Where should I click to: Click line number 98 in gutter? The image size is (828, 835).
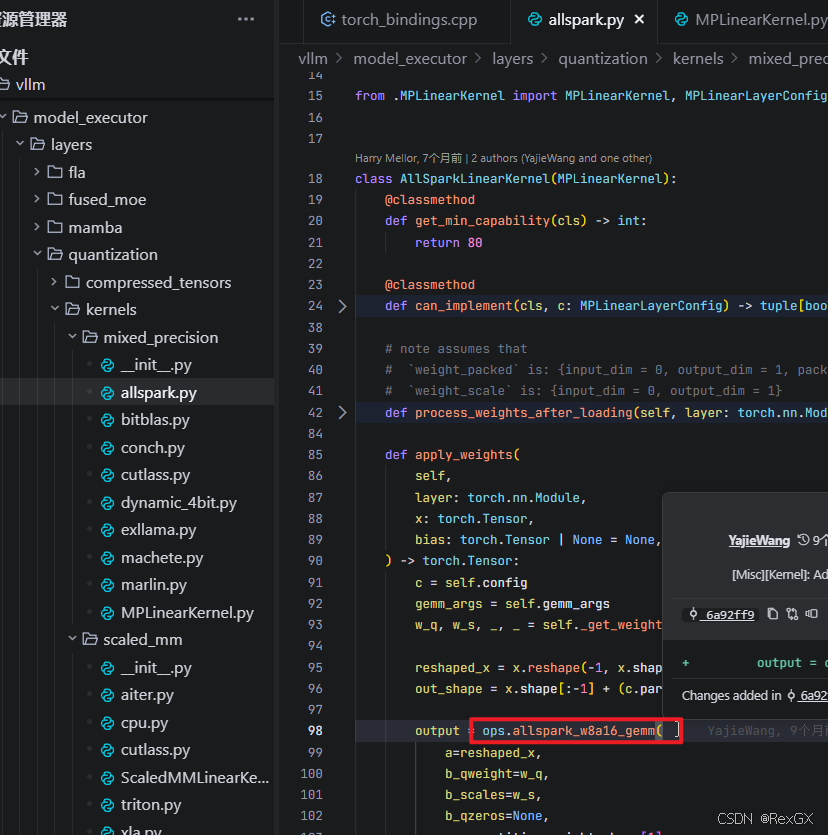(x=315, y=731)
